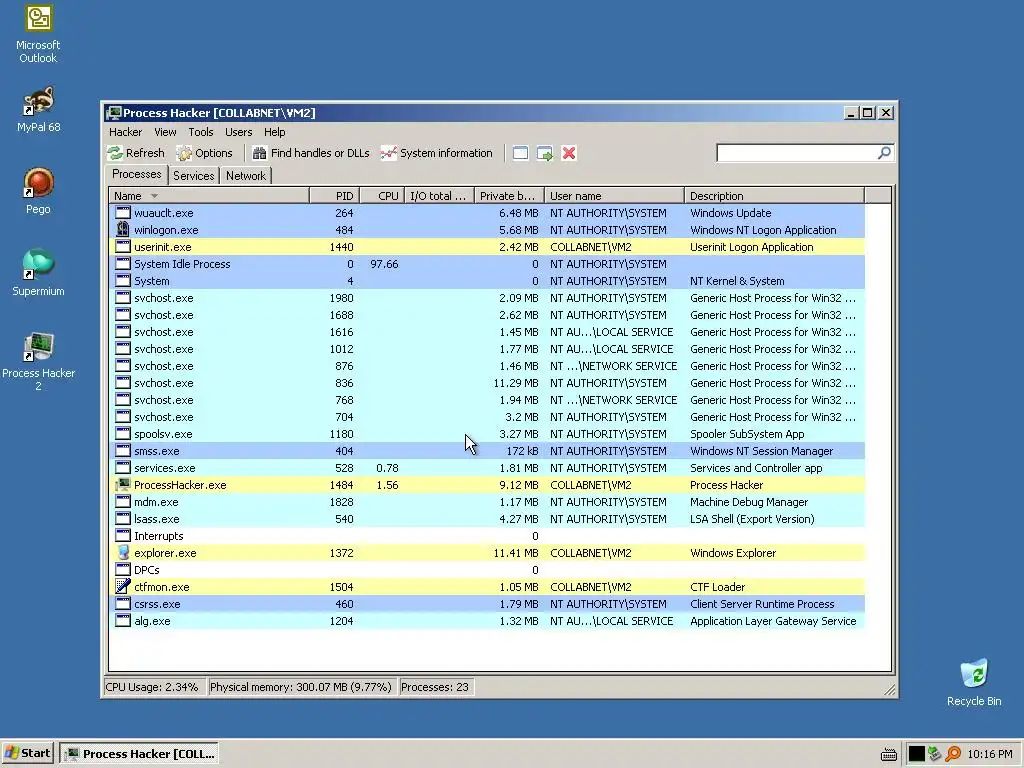
Task: Focus the process search box
Action: [797, 153]
